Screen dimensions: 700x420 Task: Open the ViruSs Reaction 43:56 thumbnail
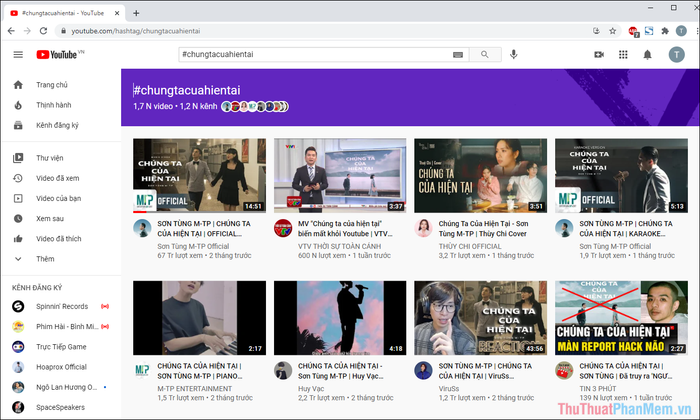[480, 318]
